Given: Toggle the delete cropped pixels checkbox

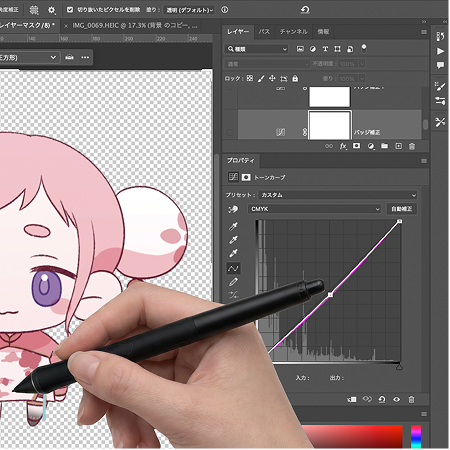Looking at the screenshot, I should [x=70, y=10].
